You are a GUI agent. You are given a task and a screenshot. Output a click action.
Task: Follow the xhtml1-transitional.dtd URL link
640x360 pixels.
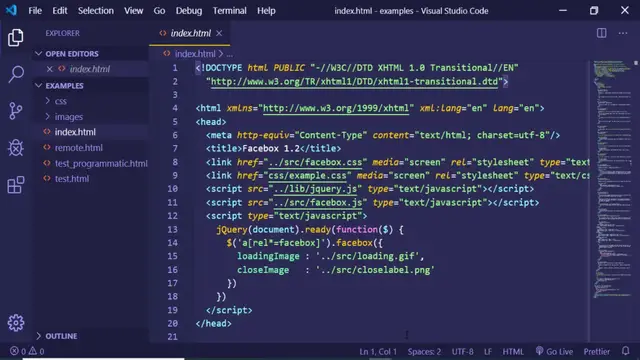point(354,81)
